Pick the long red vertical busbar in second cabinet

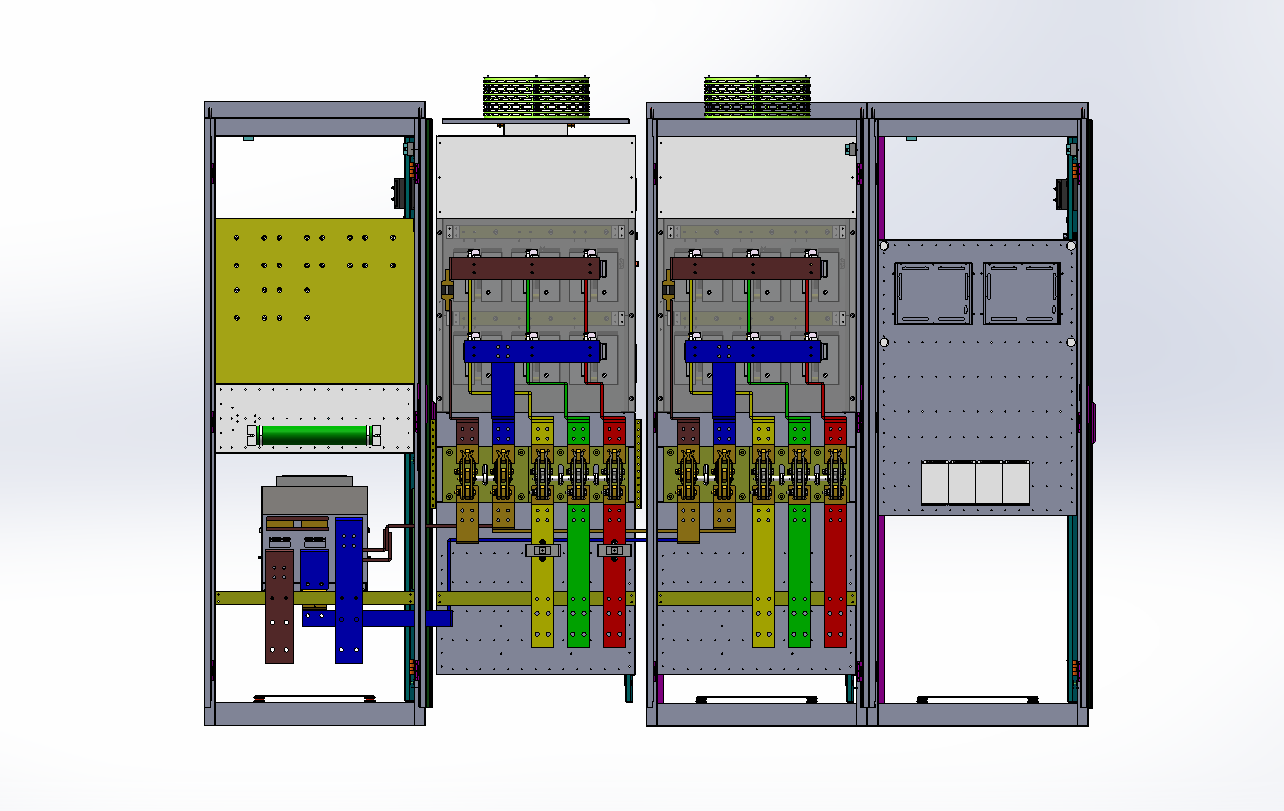coord(614,575)
